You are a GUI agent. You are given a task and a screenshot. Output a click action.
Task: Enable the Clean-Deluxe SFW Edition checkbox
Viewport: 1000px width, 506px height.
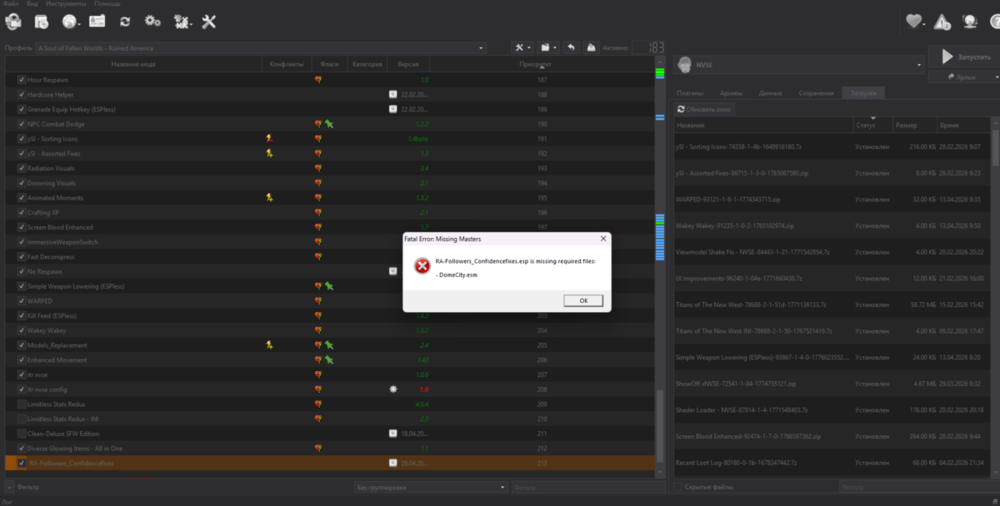pos(22,434)
